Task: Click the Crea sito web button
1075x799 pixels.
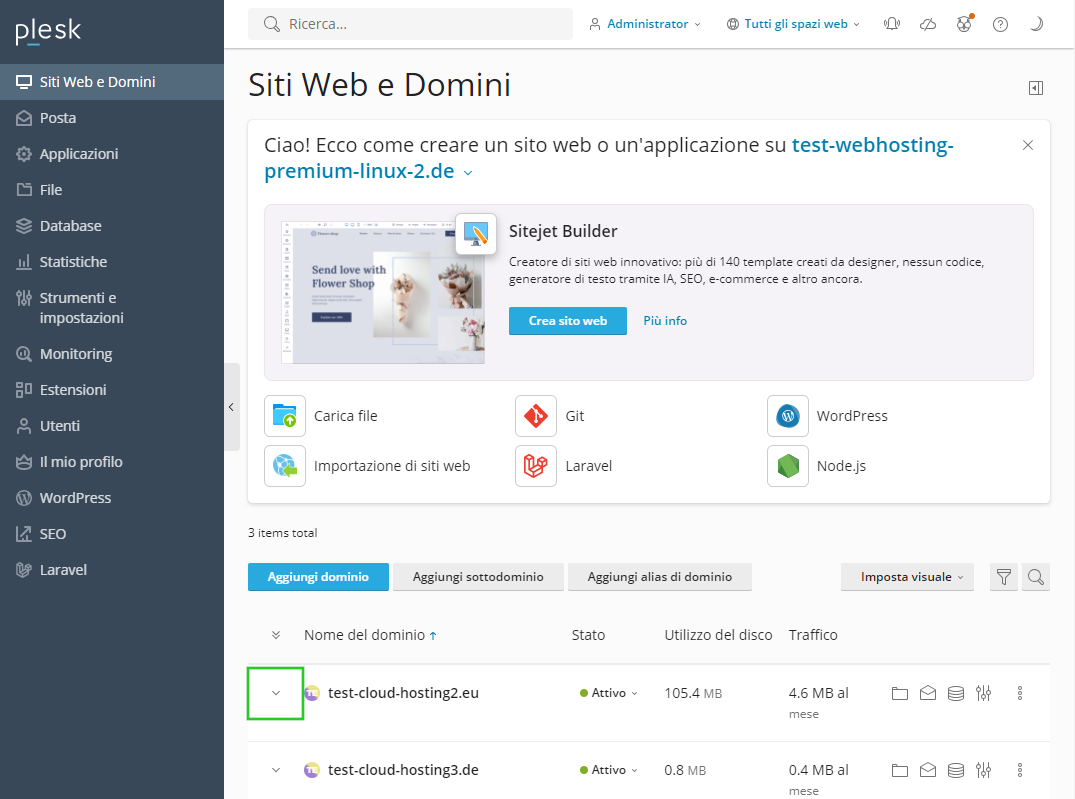Action: (568, 321)
